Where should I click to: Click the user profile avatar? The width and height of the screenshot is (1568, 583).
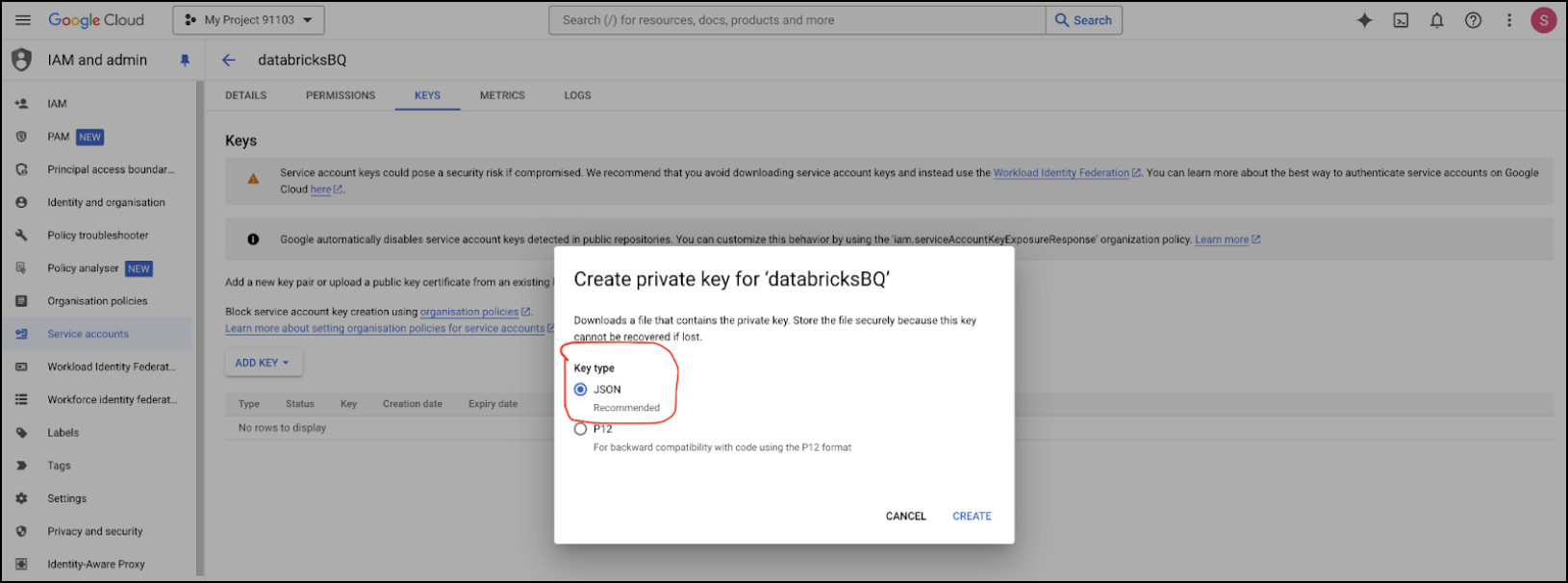(1544, 19)
